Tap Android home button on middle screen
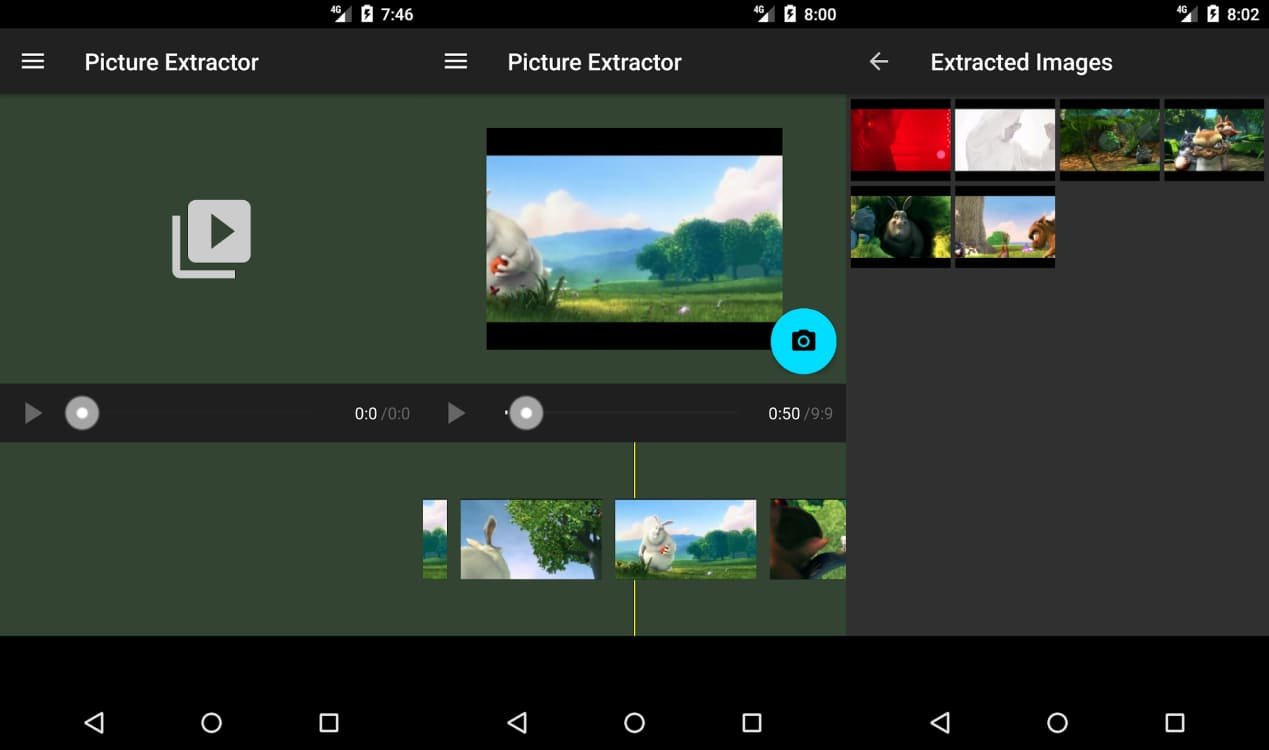 click(634, 722)
